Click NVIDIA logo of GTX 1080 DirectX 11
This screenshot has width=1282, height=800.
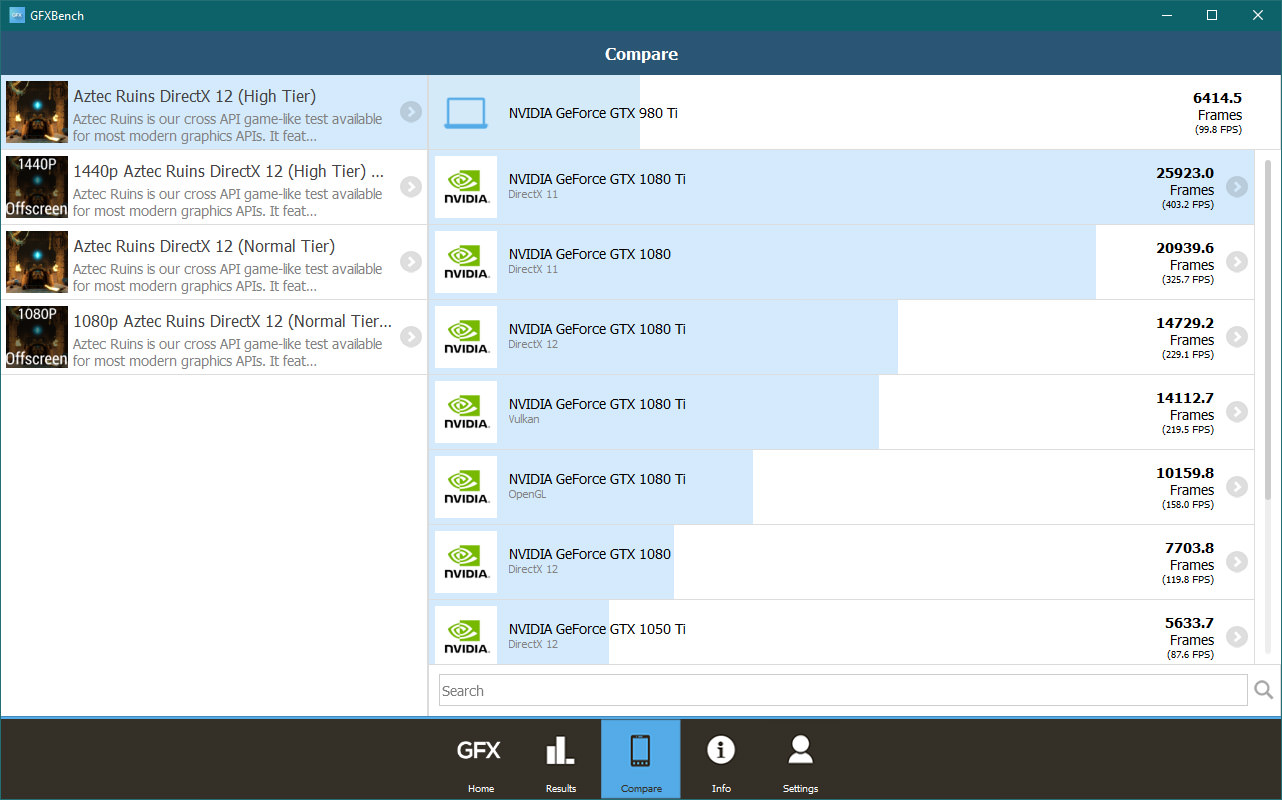(466, 262)
